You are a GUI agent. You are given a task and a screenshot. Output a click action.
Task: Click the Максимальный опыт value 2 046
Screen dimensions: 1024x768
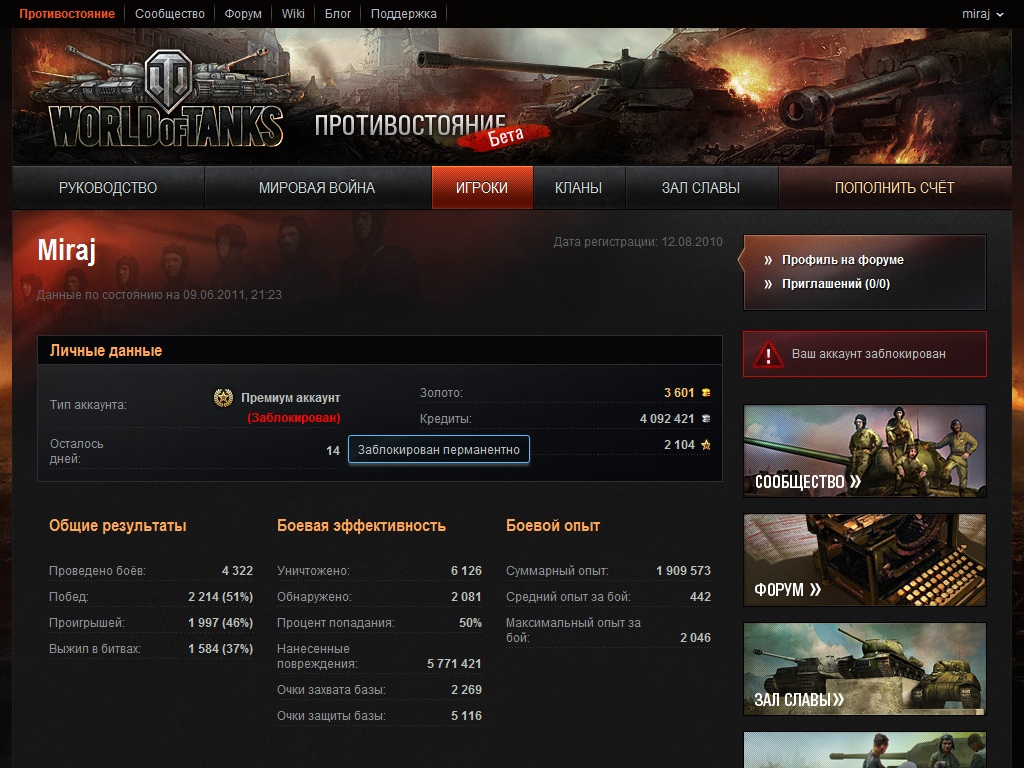[696, 638]
